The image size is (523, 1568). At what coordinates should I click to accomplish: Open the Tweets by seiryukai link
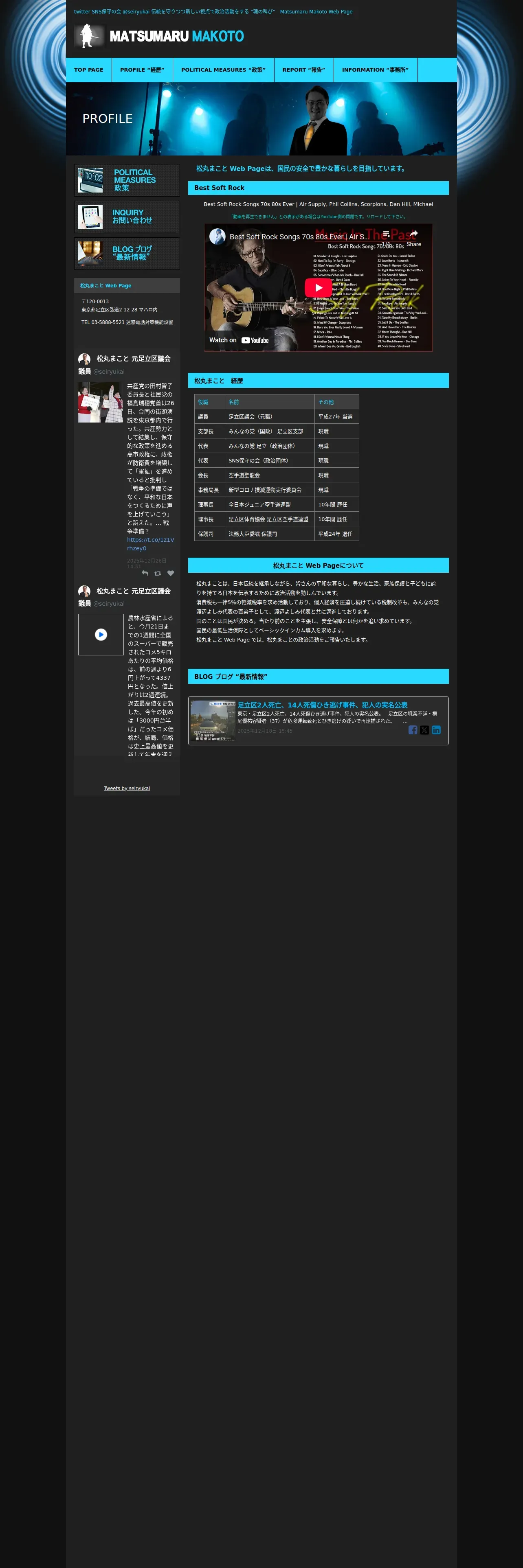click(127, 788)
